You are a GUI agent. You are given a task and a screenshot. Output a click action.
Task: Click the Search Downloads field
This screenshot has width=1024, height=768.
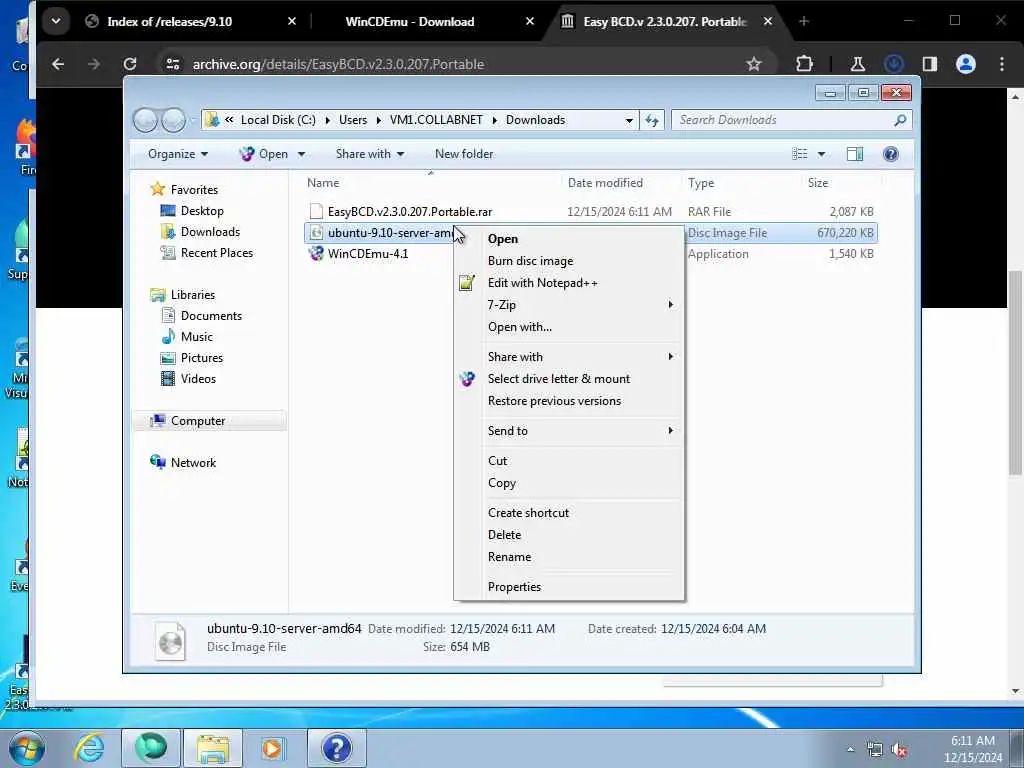coord(792,120)
